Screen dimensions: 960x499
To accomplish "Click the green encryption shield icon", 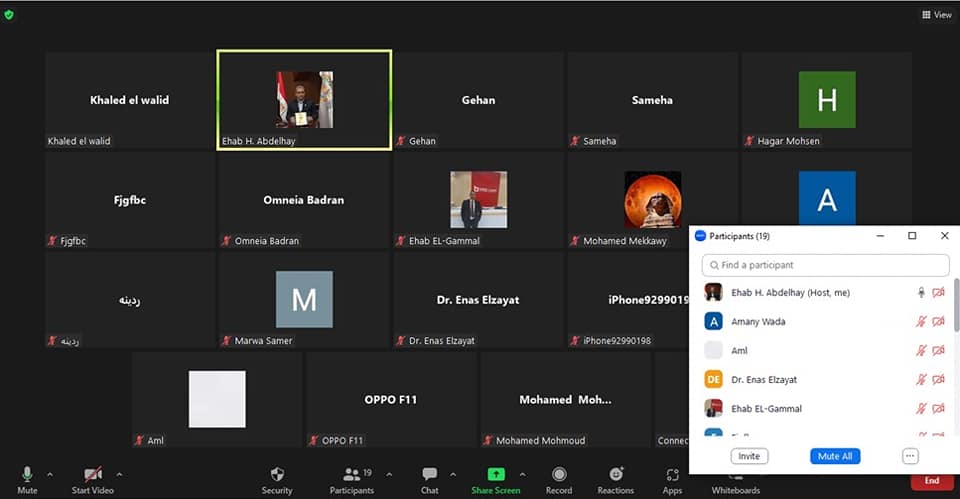I will tap(9, 15).
